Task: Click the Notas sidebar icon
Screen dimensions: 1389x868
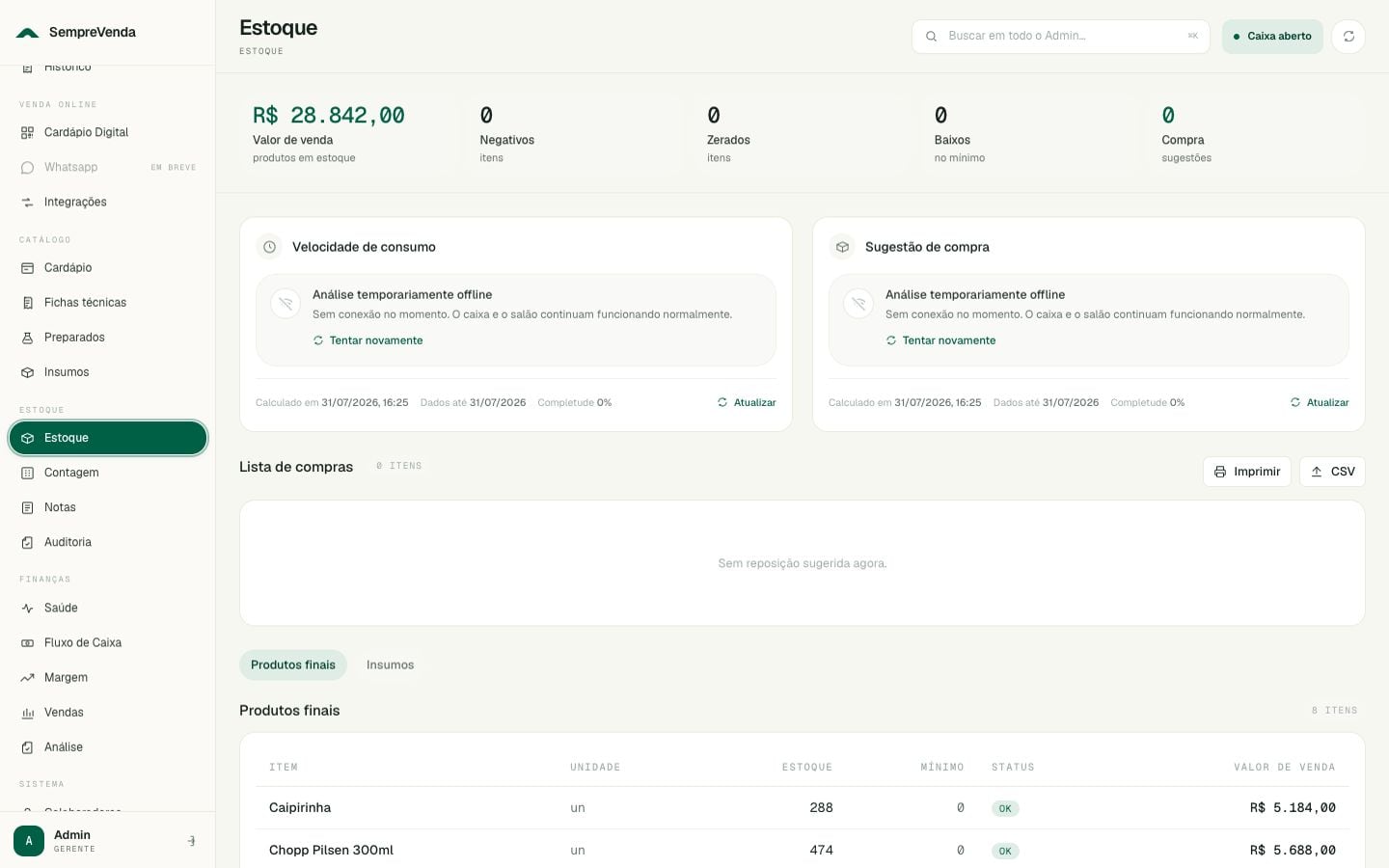Action: (x=27, y=507)
